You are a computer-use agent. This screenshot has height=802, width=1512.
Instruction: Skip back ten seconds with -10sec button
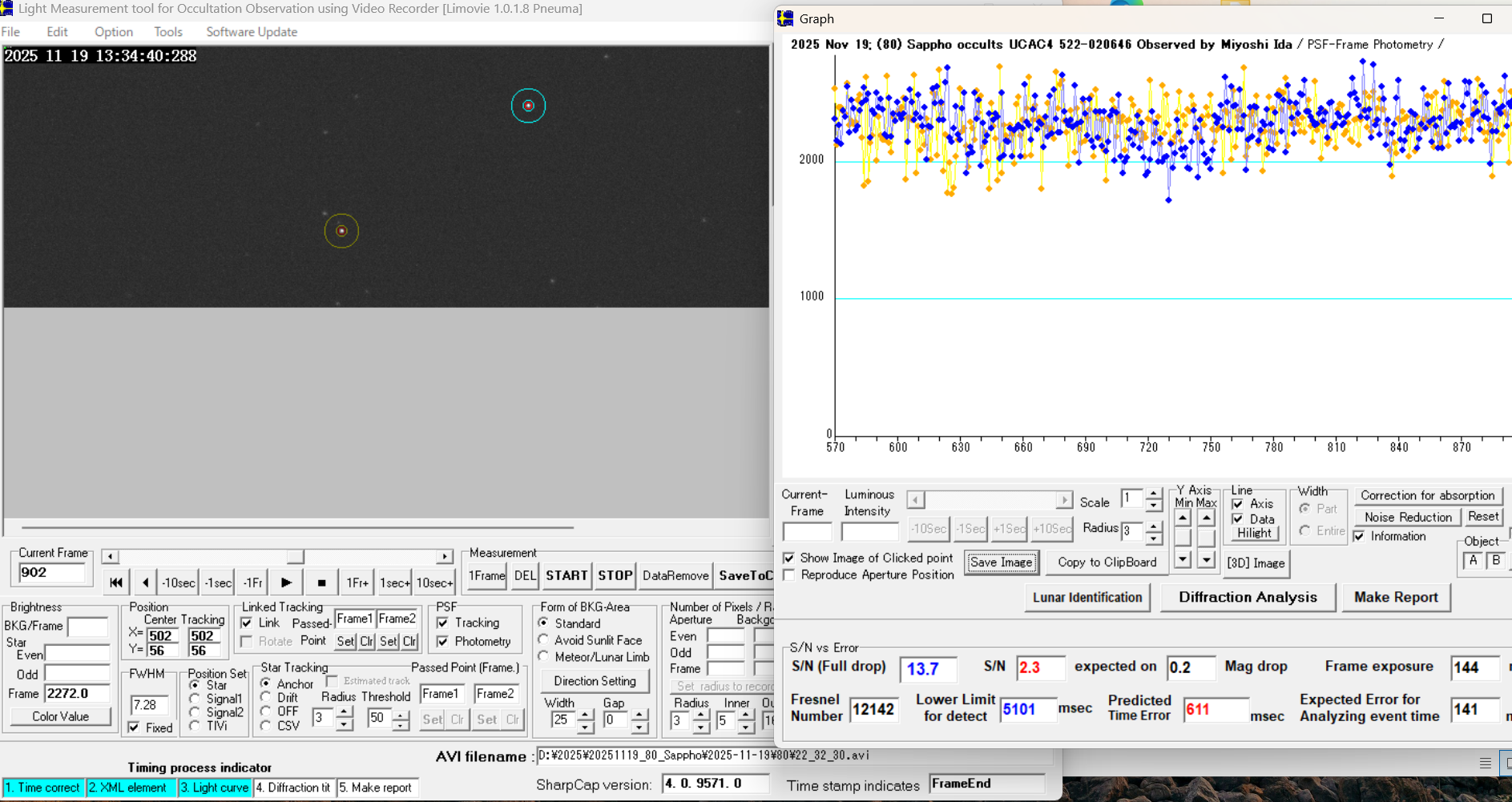(x=178, y=582)
